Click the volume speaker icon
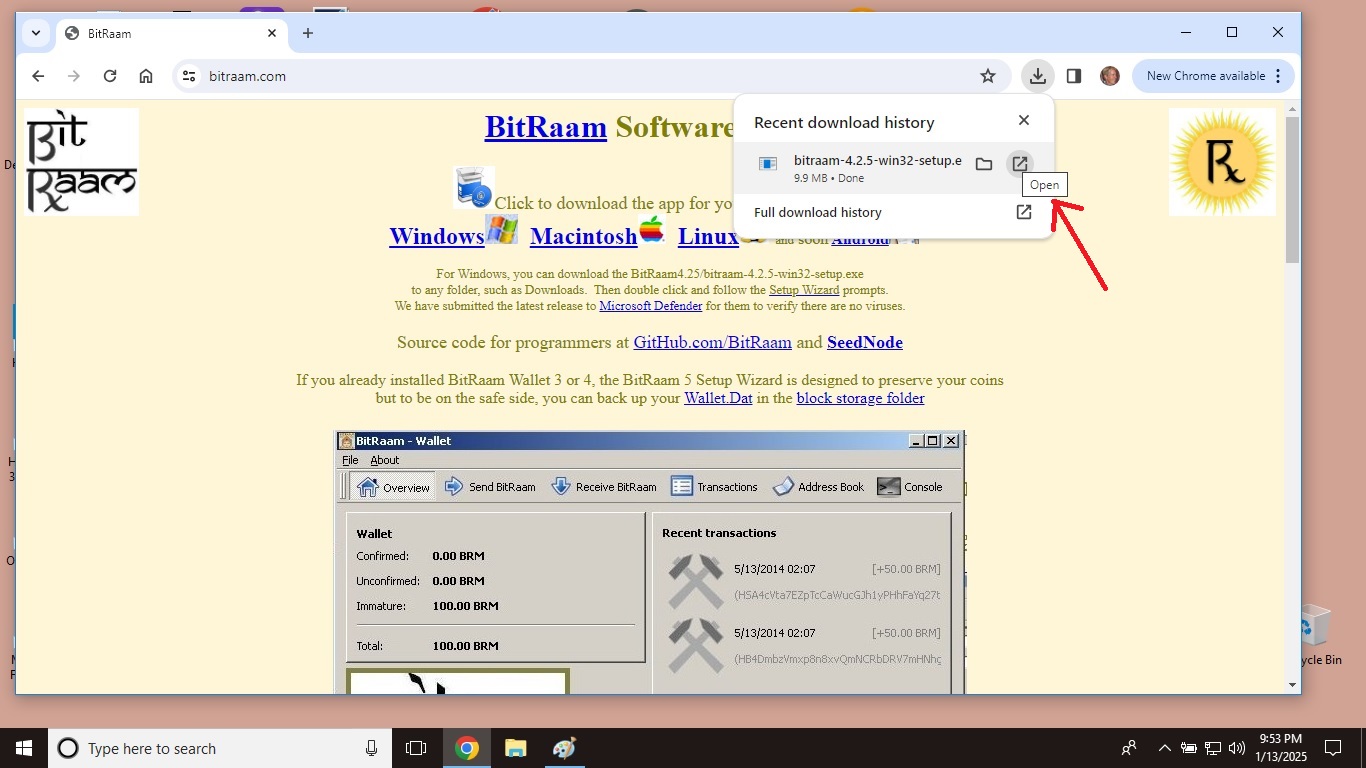The image size is (1366, 768). coord(1237,748)
